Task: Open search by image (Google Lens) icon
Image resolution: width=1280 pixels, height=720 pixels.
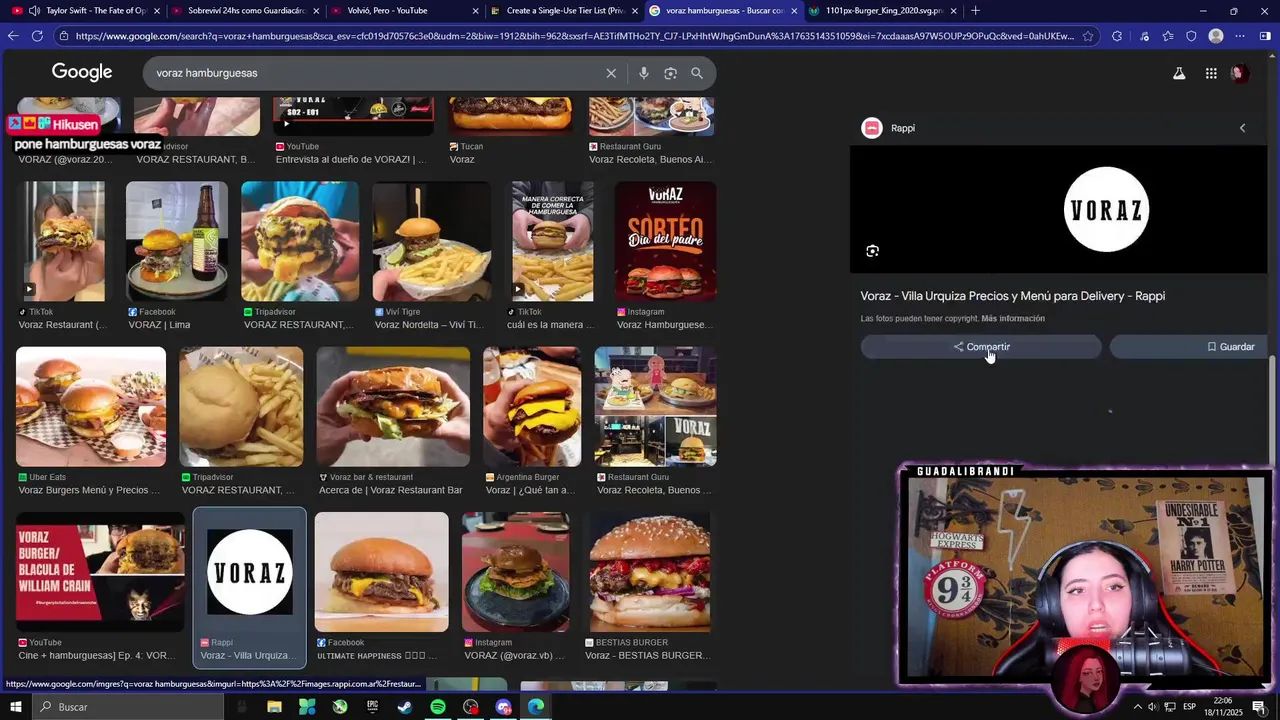Action: click(x=670, y=73)
